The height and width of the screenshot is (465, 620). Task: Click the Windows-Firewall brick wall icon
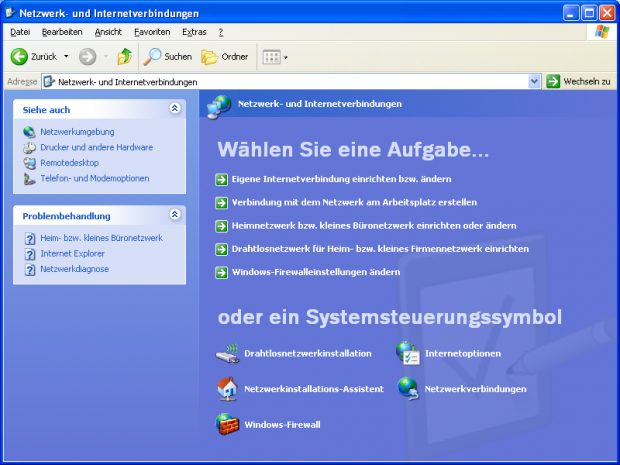click(x=227, y=424)
